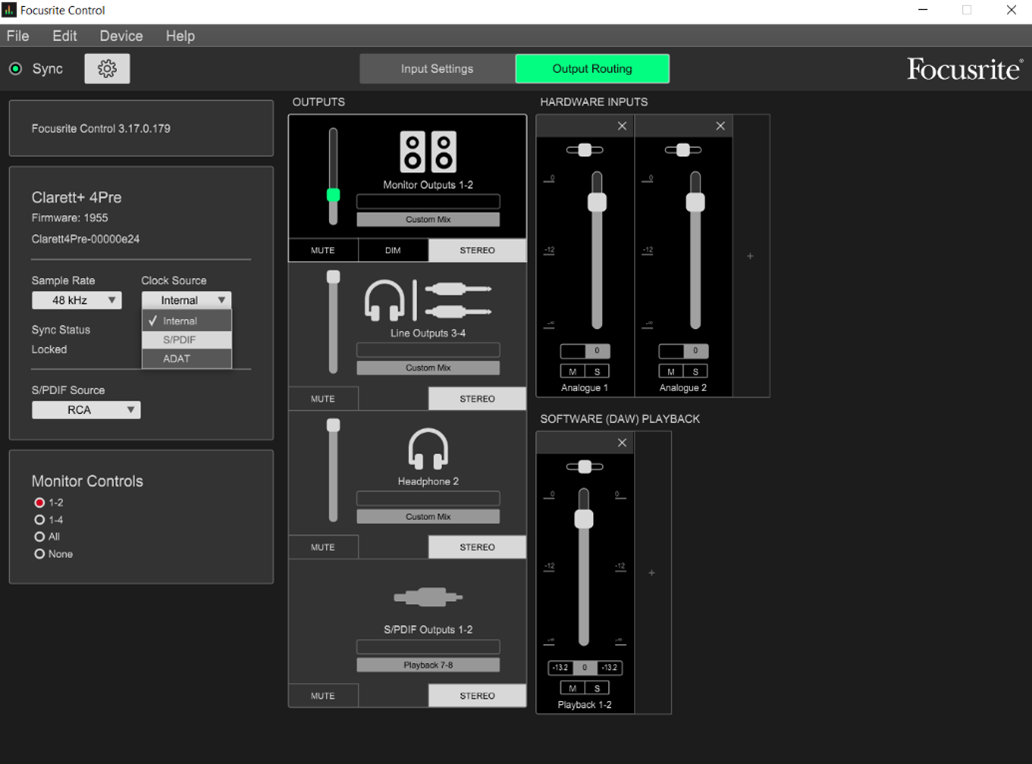Image resolution: width=1032 pixels, height=764 pixels.
Task: Toggle STEREO on Monitor Outputs 1-2
Action: (x=477, y=250)
